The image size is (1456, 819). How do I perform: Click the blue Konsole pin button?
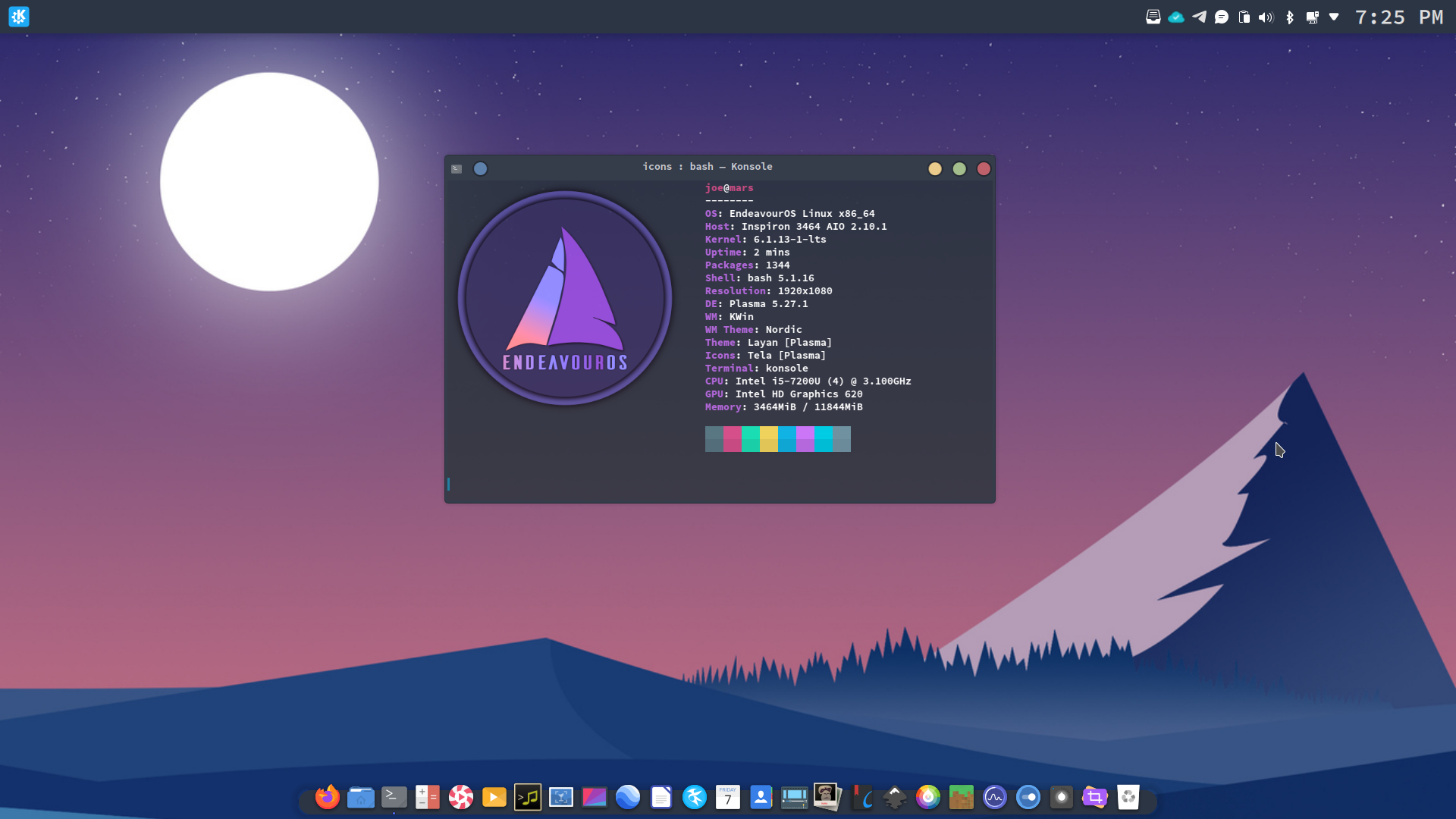pyautogui.click(x=480, y=168)
